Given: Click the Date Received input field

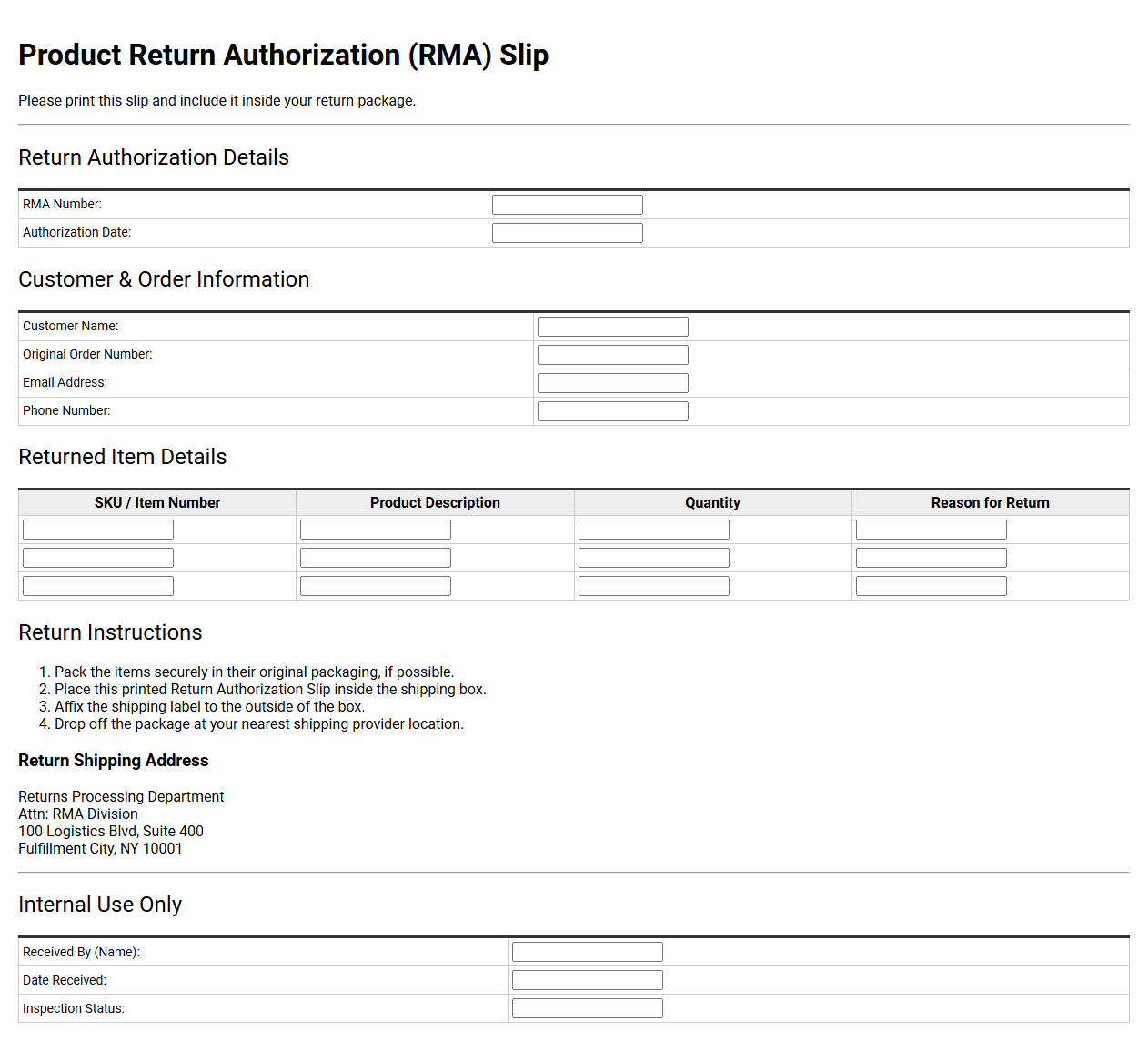Looking at the screenshot, I should point(588,980).
